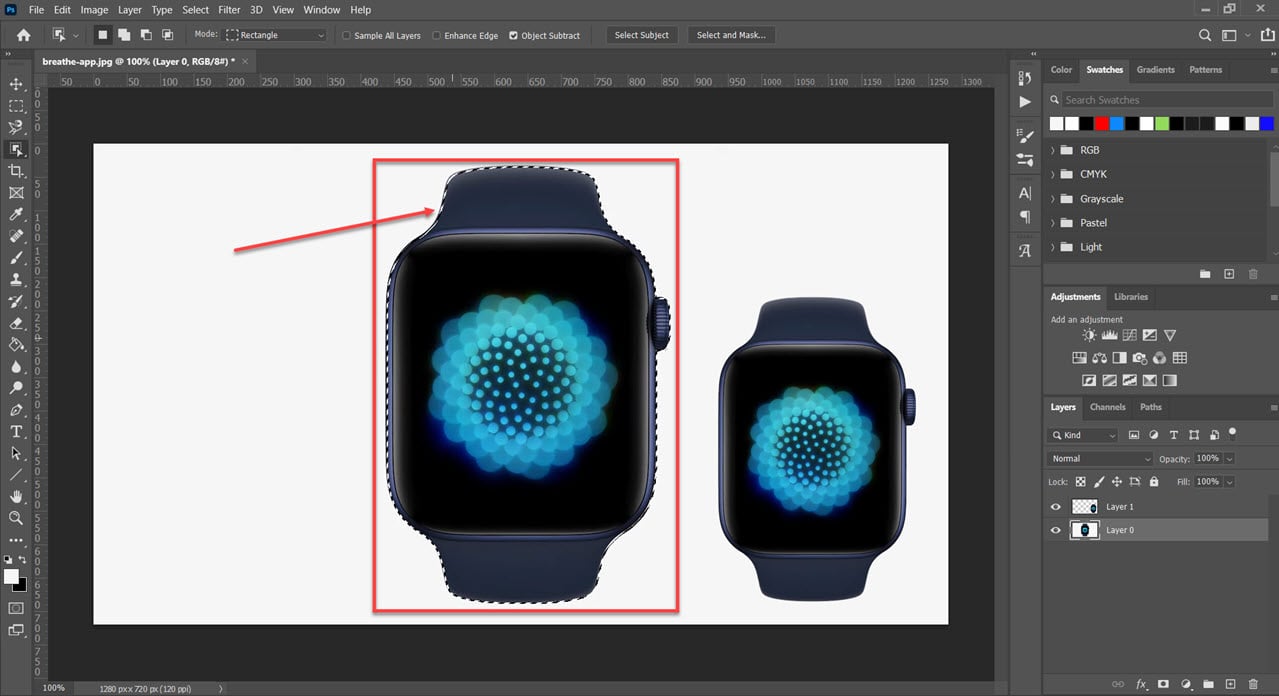The height and width of the screenshot is (696, 1279).
Task: Create a new swatch group folder
Action: coord(1205,274)
